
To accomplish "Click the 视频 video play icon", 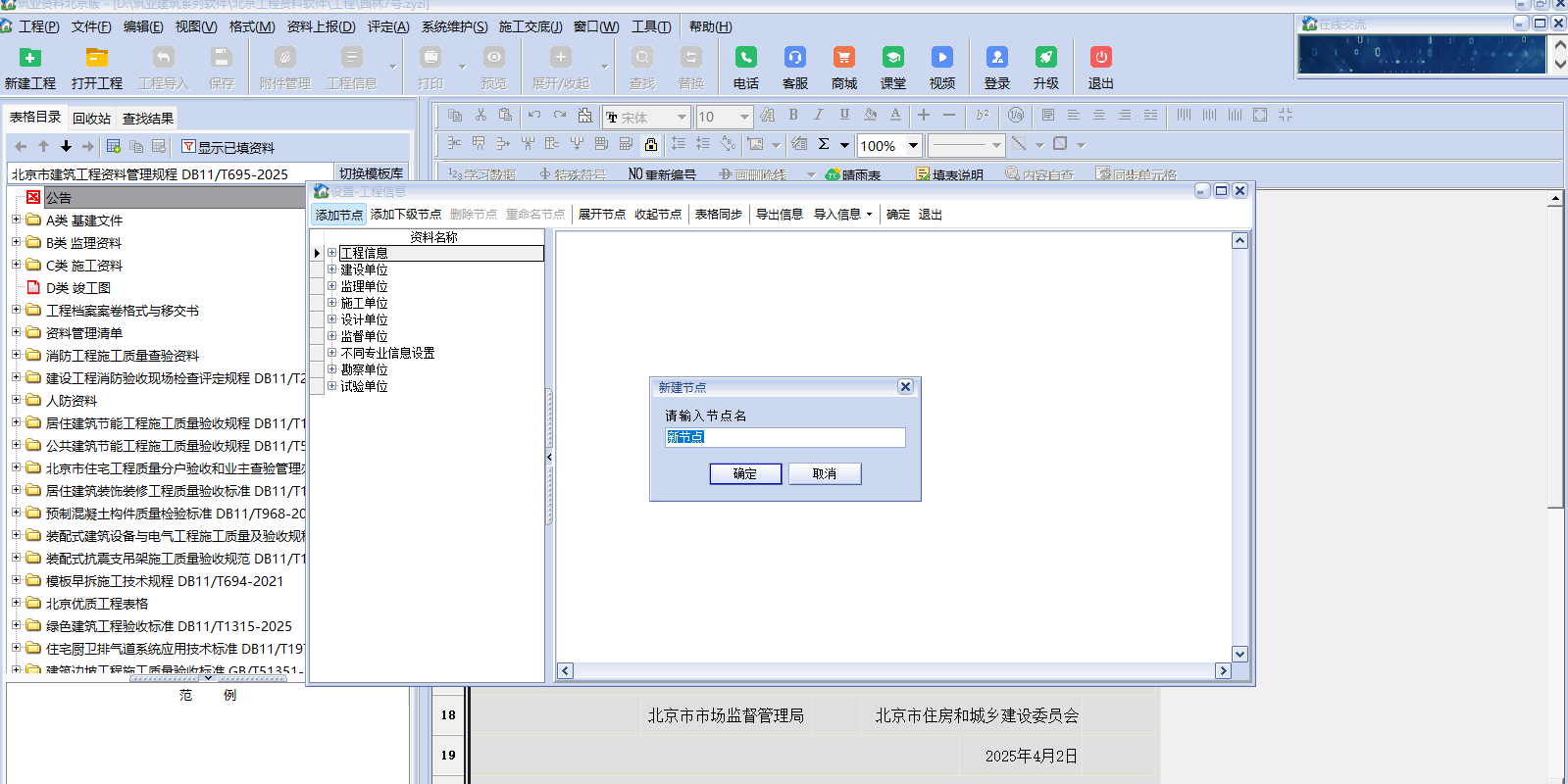I will click(x=941, y=58).
